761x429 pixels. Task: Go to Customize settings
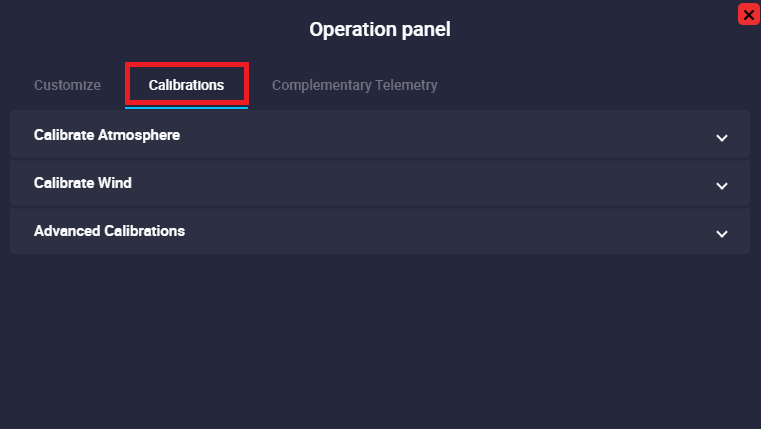tap(67, 85)
